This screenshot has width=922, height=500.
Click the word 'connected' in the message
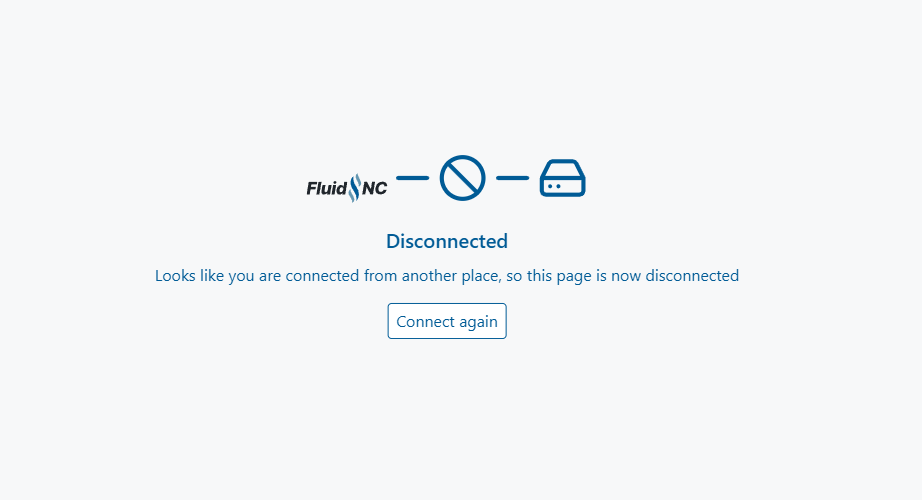(322, 276)
